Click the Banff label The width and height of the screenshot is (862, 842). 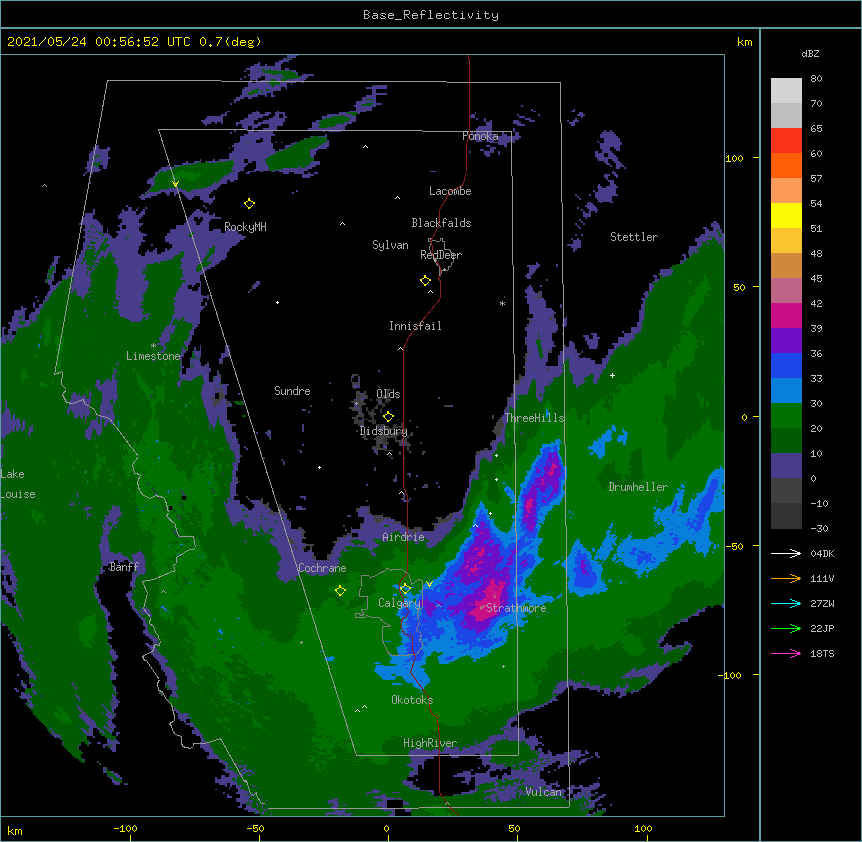pyautogui.click(x=124, y=567)
